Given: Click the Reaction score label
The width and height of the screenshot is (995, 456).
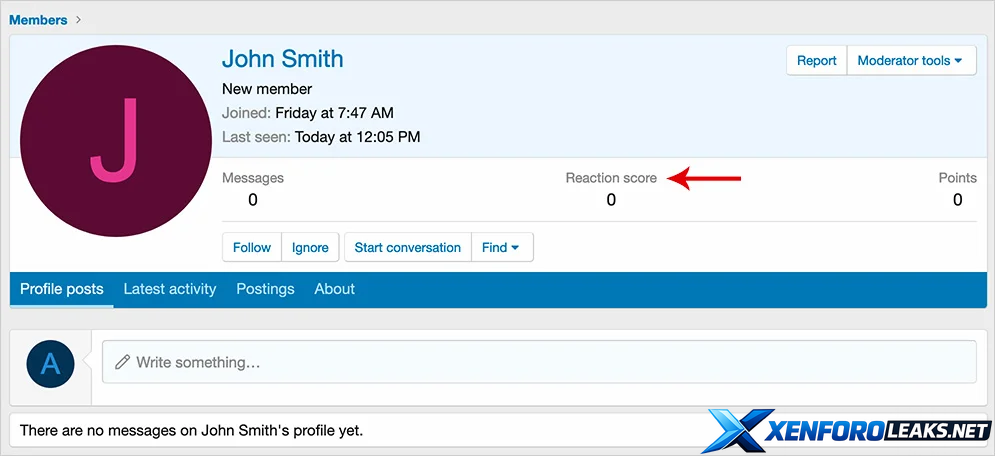Looking at the screenshot, I should [611, 178].
